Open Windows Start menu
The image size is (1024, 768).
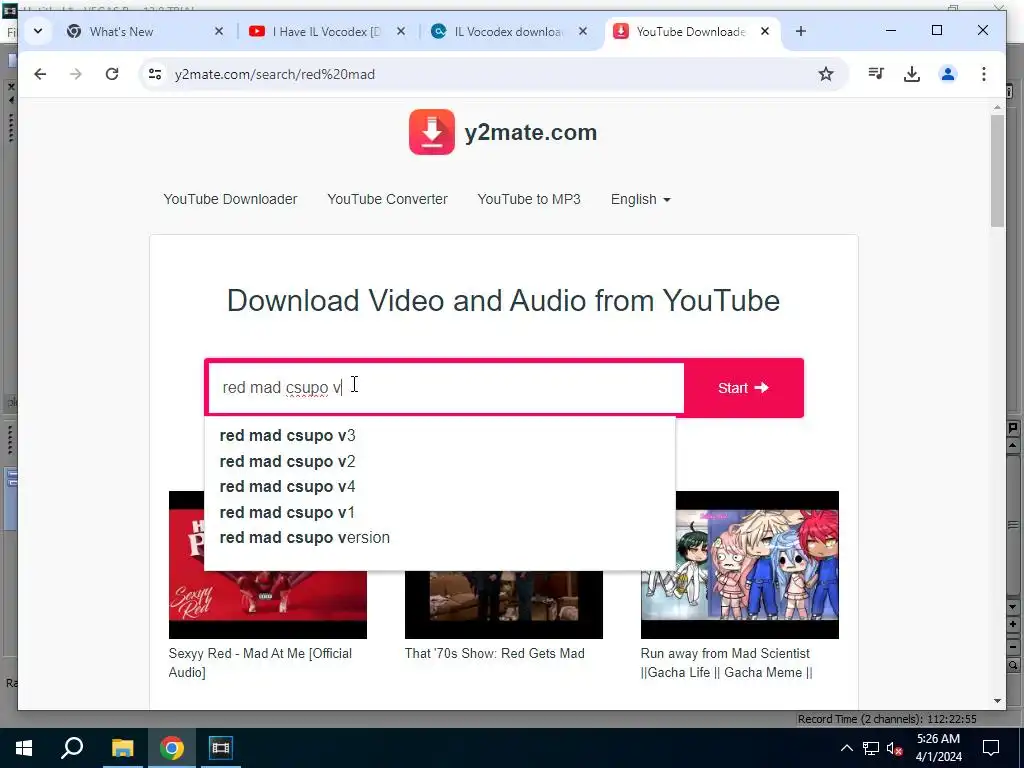24,748
